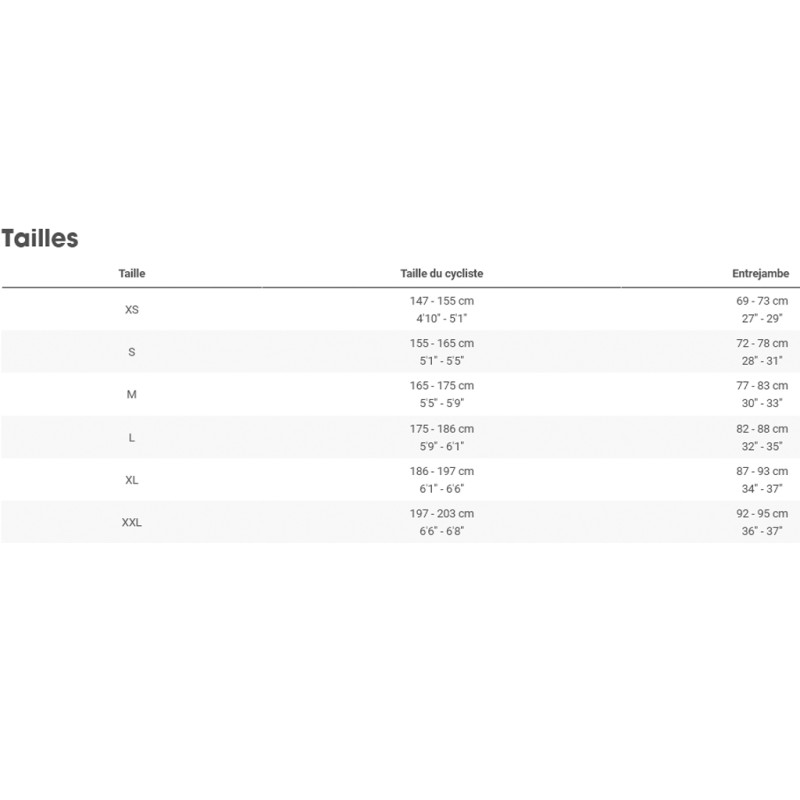Select the 77 - 83 cm inseam value
This screenshot has height=800, width=800.
pyautogui.click(x=761, y=386)
